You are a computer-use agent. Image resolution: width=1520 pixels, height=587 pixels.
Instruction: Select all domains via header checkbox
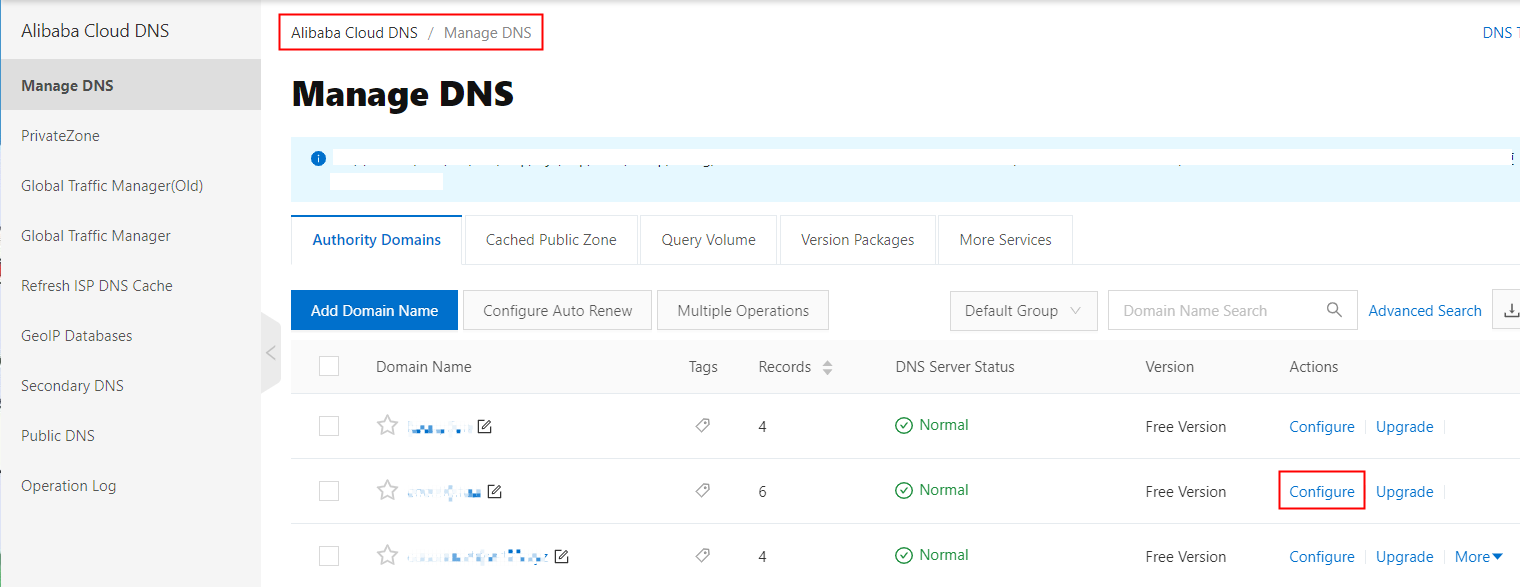(329, 366)
